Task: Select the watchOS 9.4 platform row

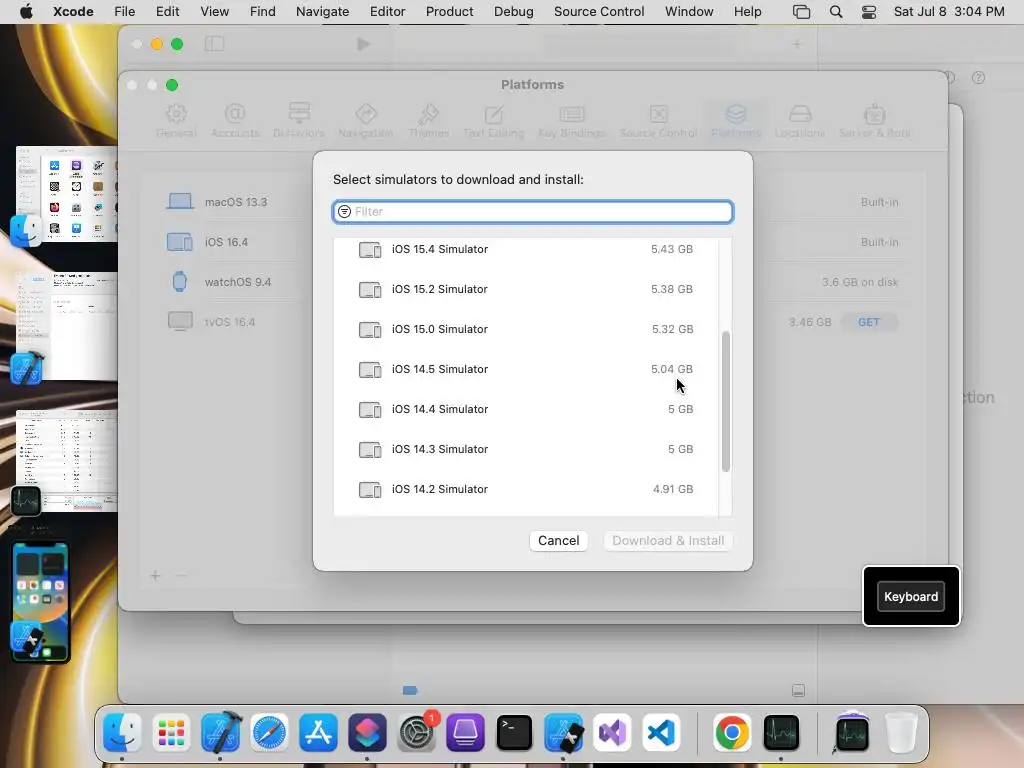Action: [x=533, y=282]
